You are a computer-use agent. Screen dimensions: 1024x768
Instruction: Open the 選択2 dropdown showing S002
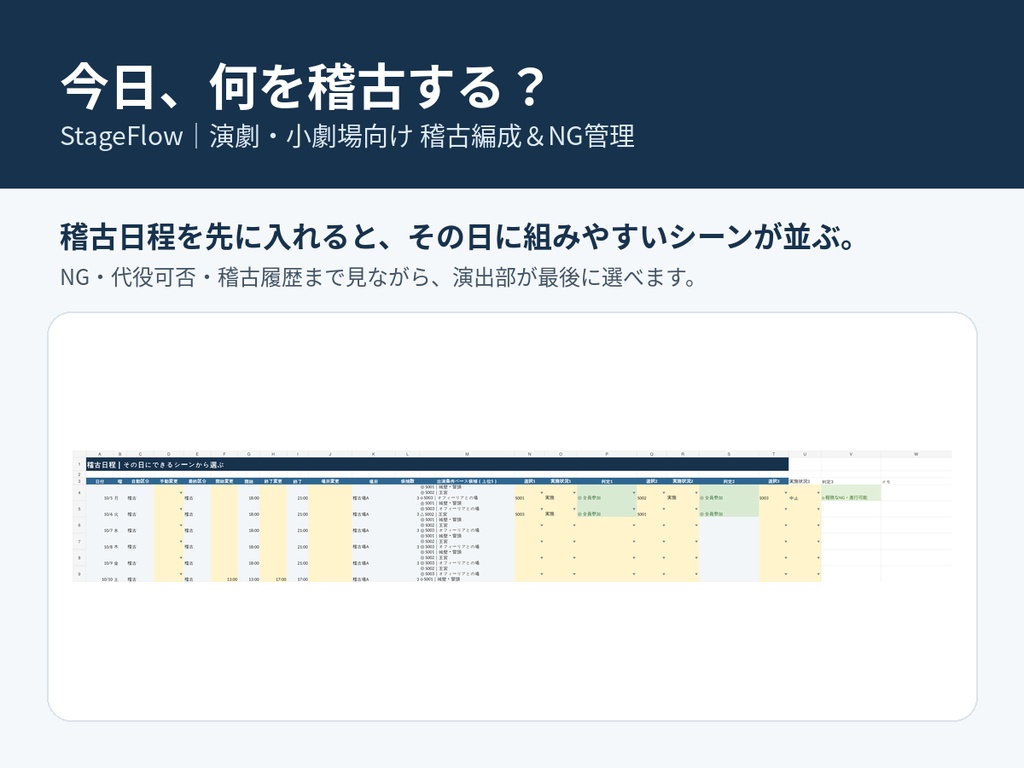pyautogui.click(x=664, y=492)
